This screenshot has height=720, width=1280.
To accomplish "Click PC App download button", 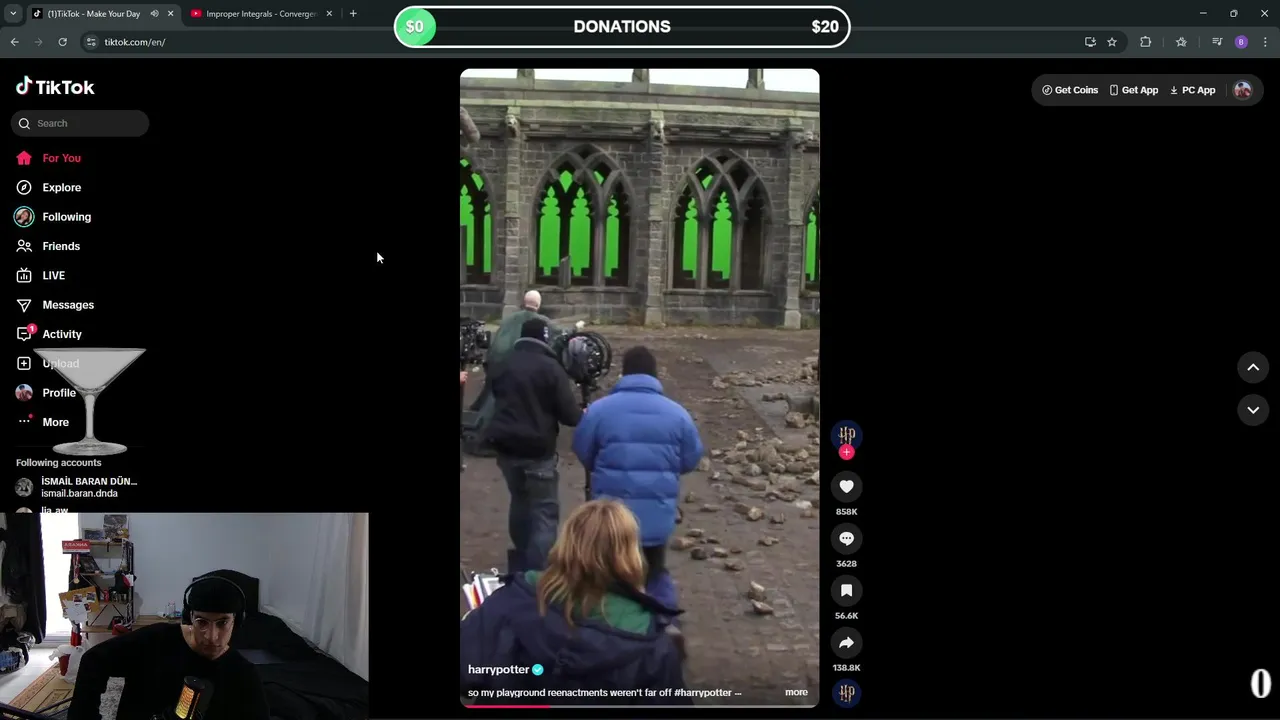I will [1192, 90].
